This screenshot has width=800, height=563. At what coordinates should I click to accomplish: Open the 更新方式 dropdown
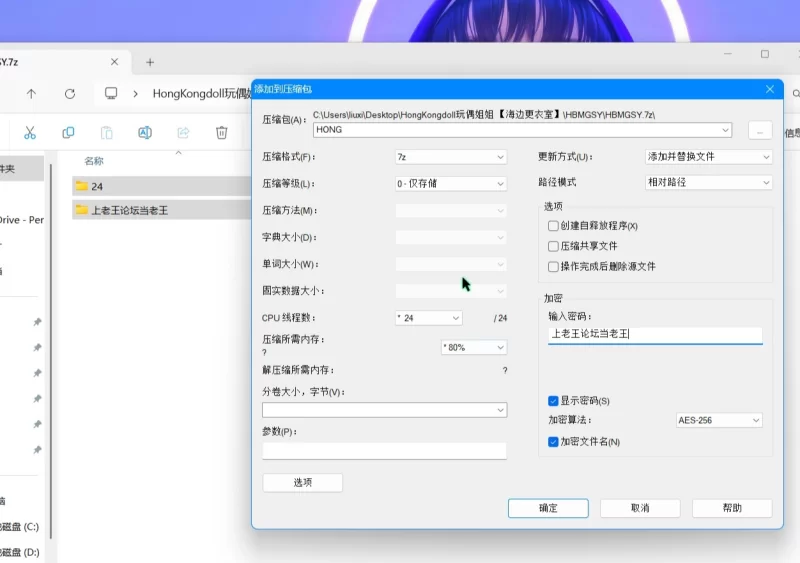709,157
